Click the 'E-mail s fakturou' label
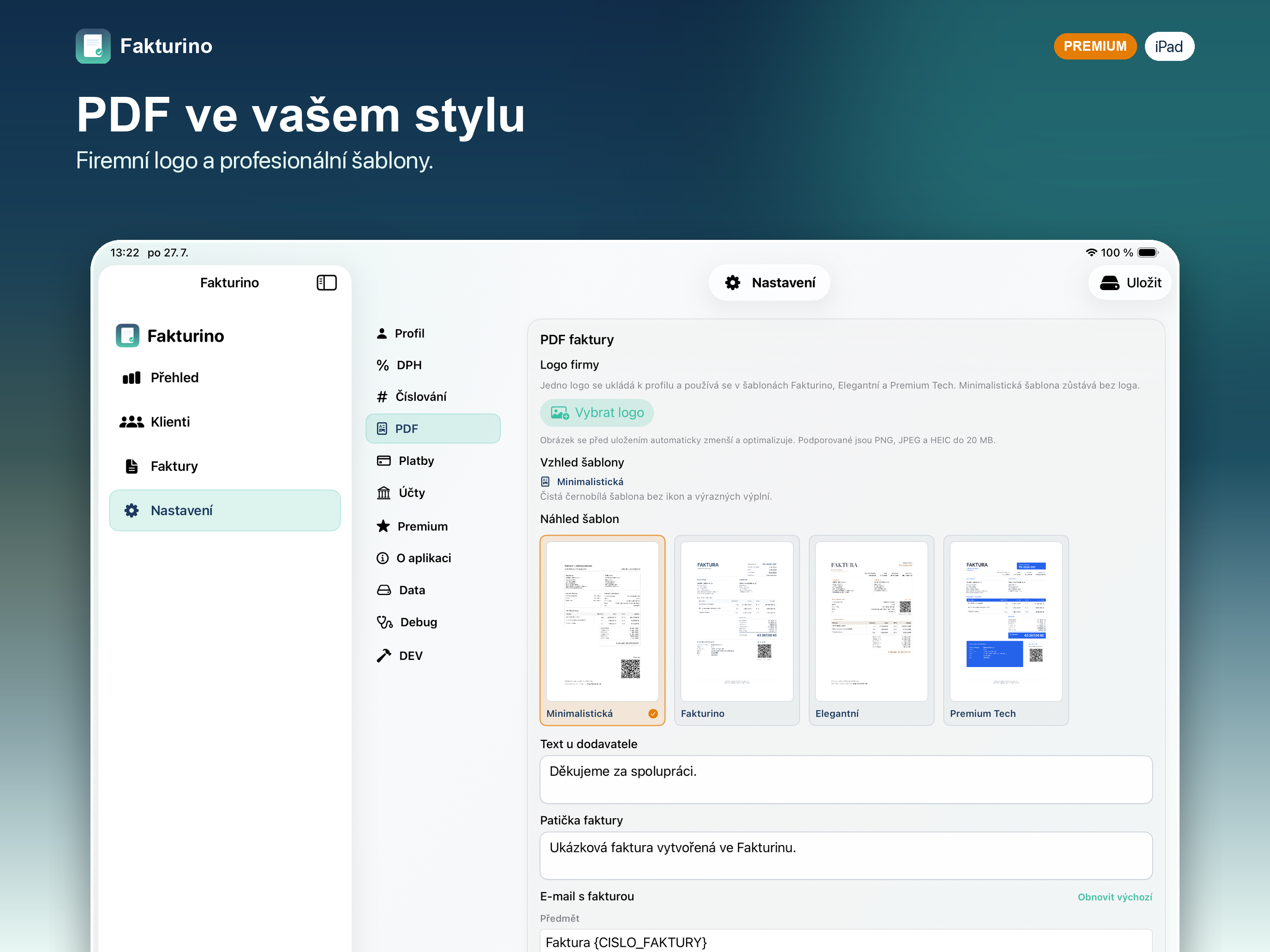This screenshot has width=1270, height=952. pos(587,896)
